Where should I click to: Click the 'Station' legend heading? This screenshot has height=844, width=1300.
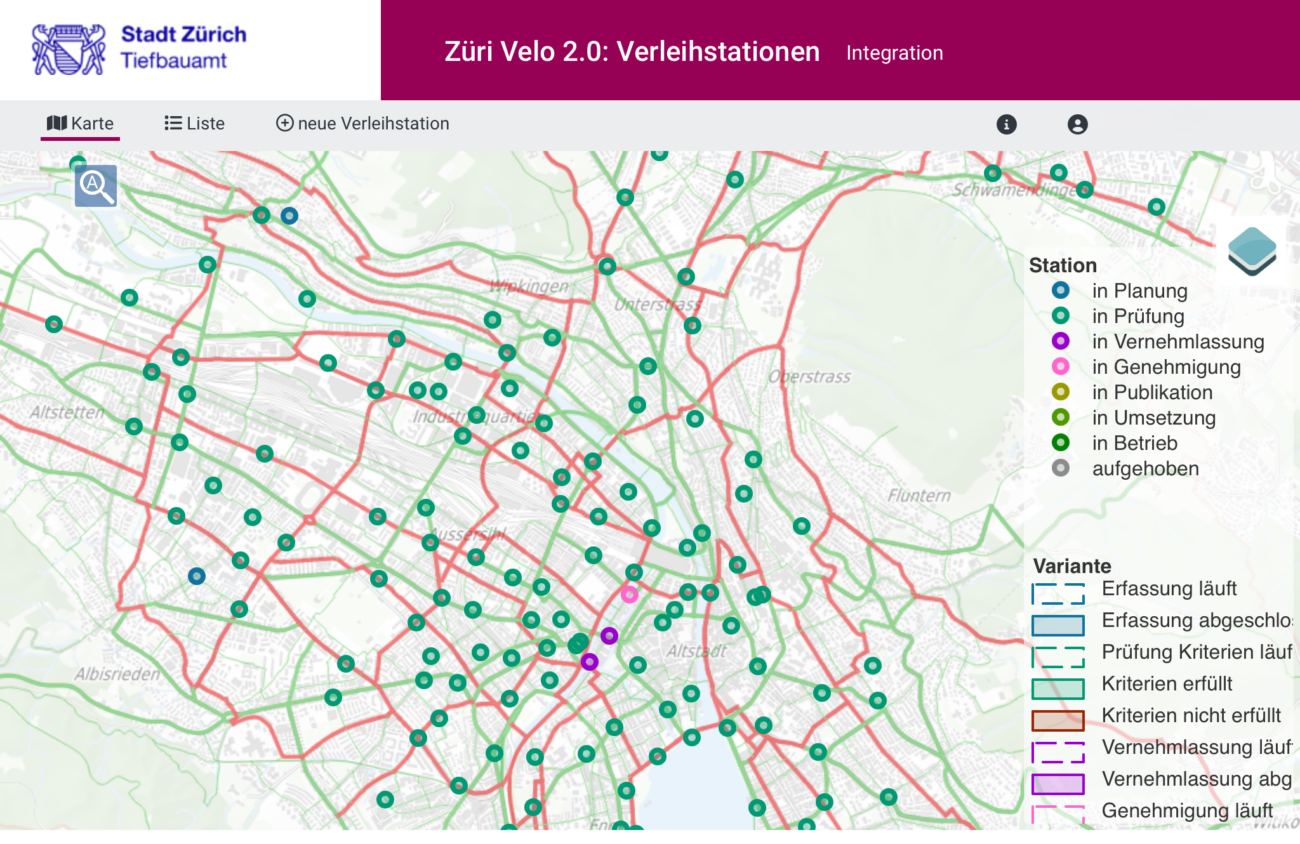click(1063, 265)
